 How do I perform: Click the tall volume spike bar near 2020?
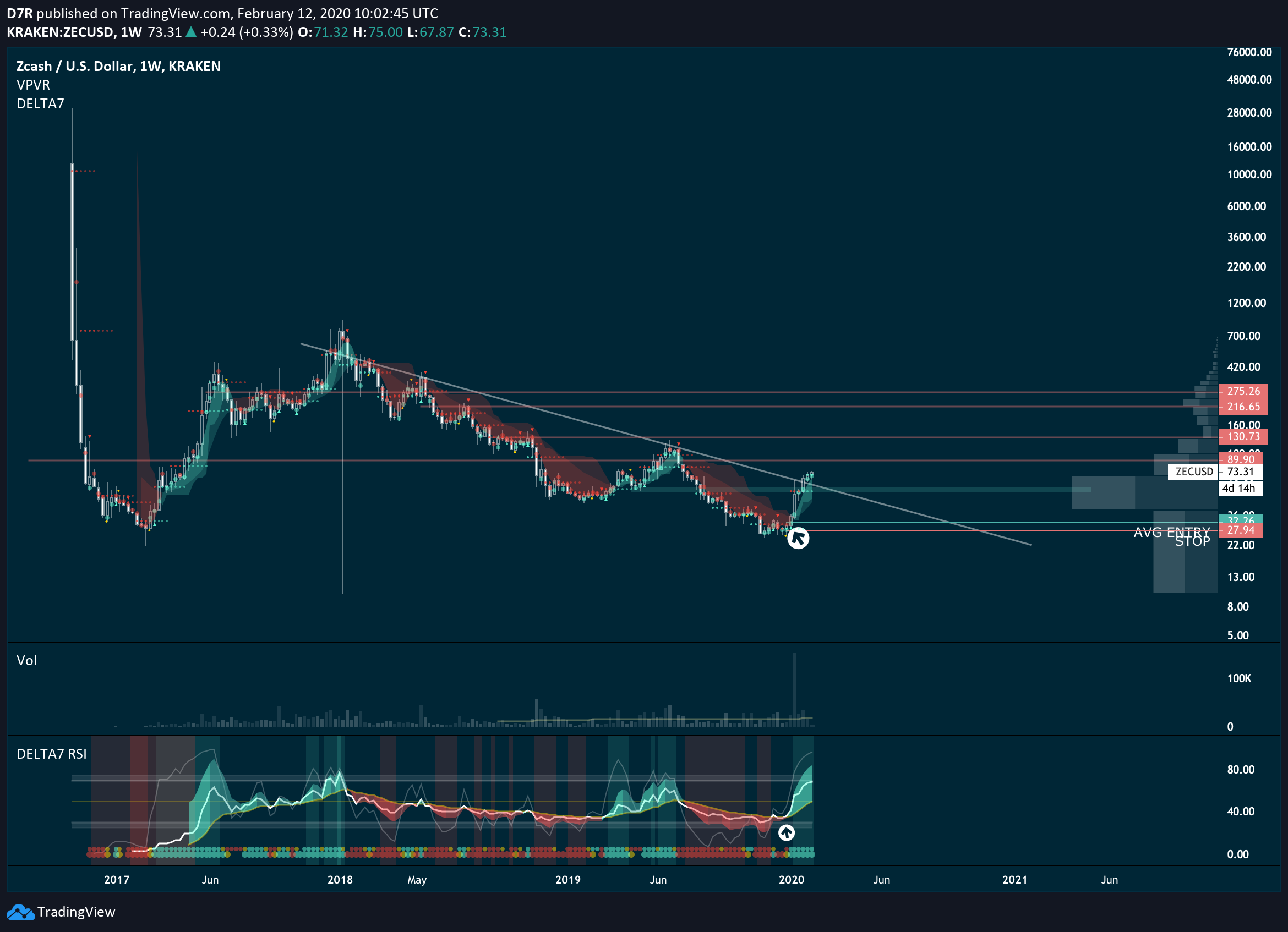794,689
